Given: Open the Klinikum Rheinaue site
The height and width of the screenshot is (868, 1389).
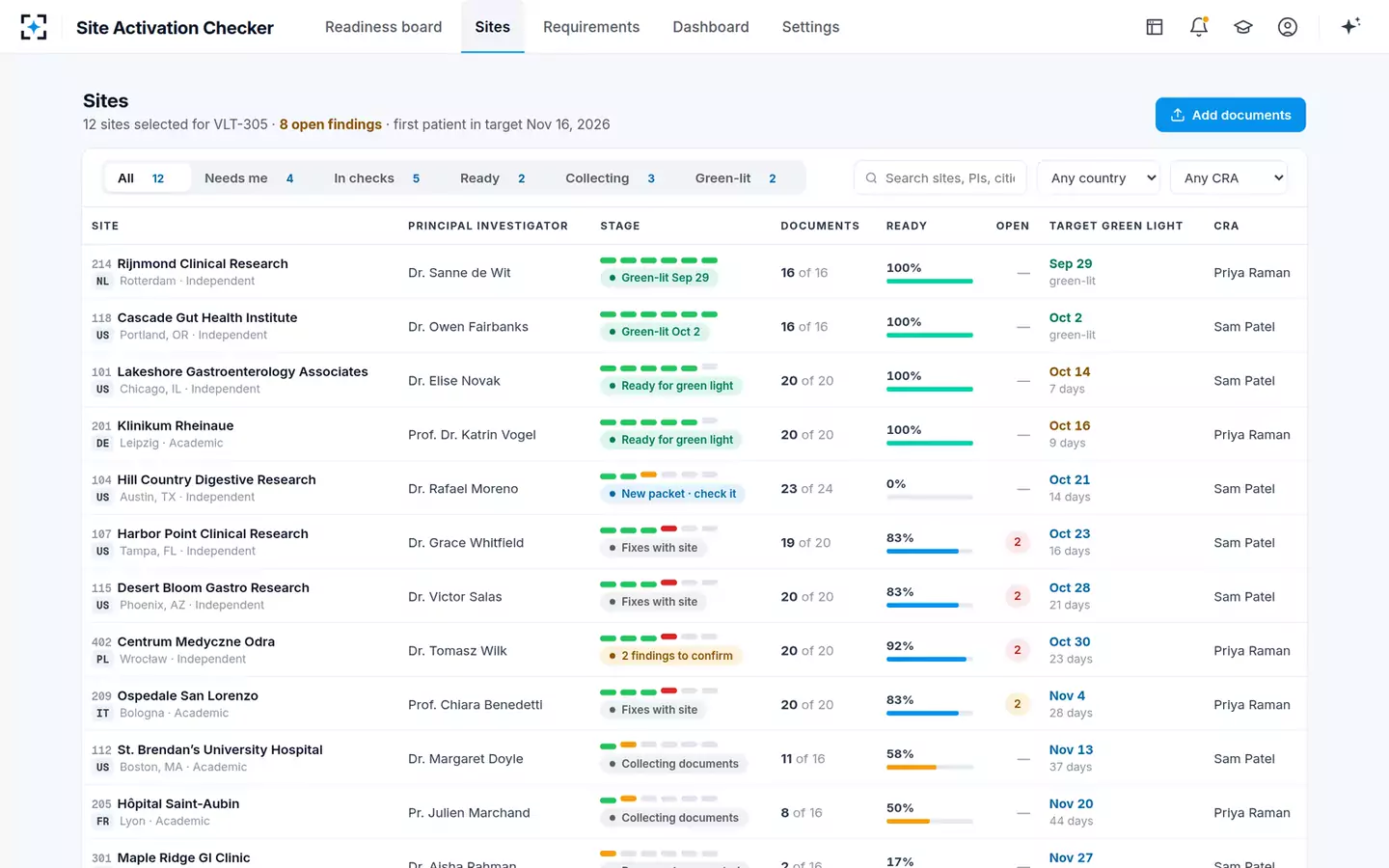Looking at the screenshot, I should pyautogui.click(x=176, y=425).
